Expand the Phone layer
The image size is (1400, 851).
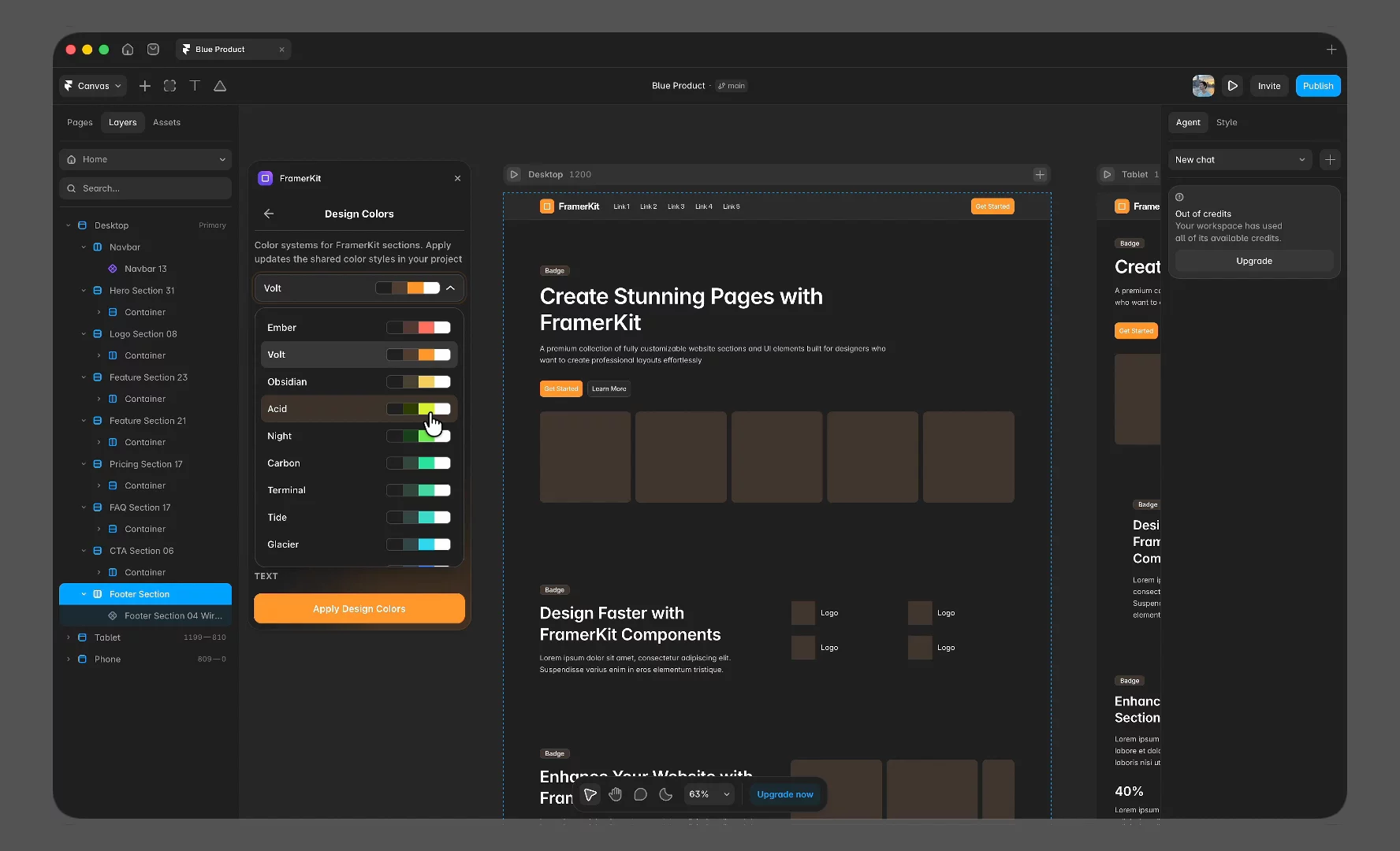69,659
